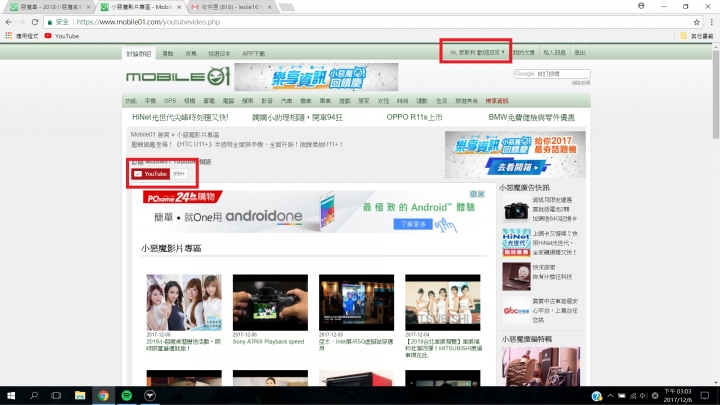Click 登出 to log out

click(580, 53)
